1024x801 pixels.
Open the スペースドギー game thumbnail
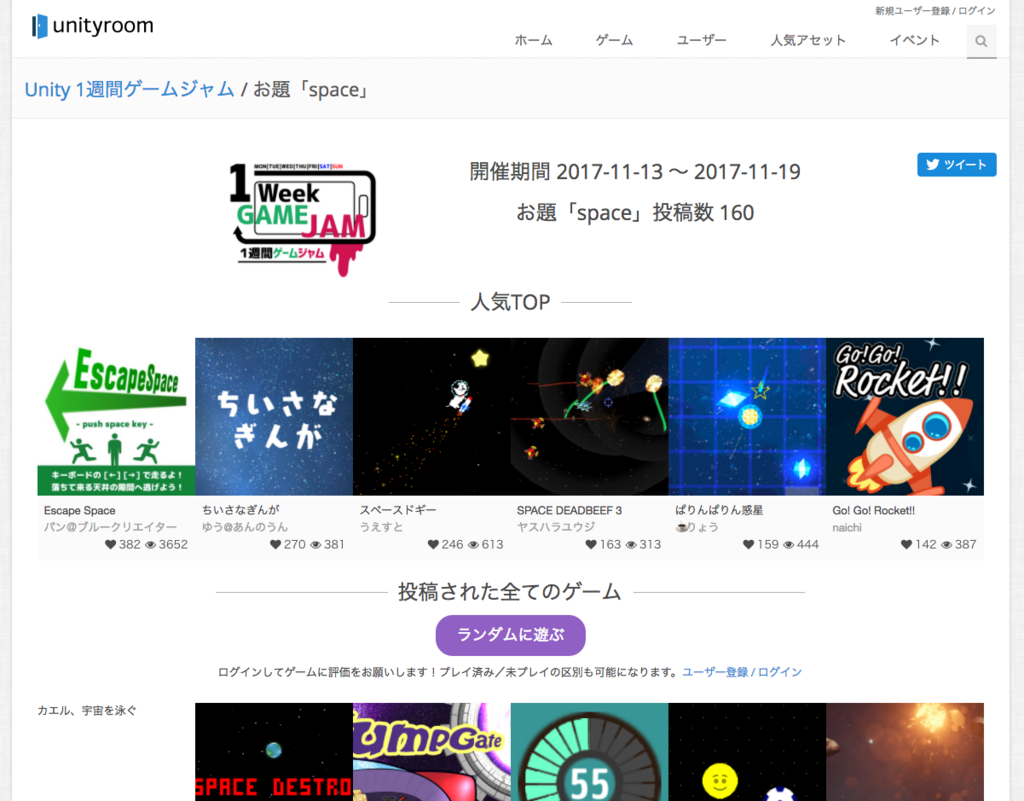point(432,416)
